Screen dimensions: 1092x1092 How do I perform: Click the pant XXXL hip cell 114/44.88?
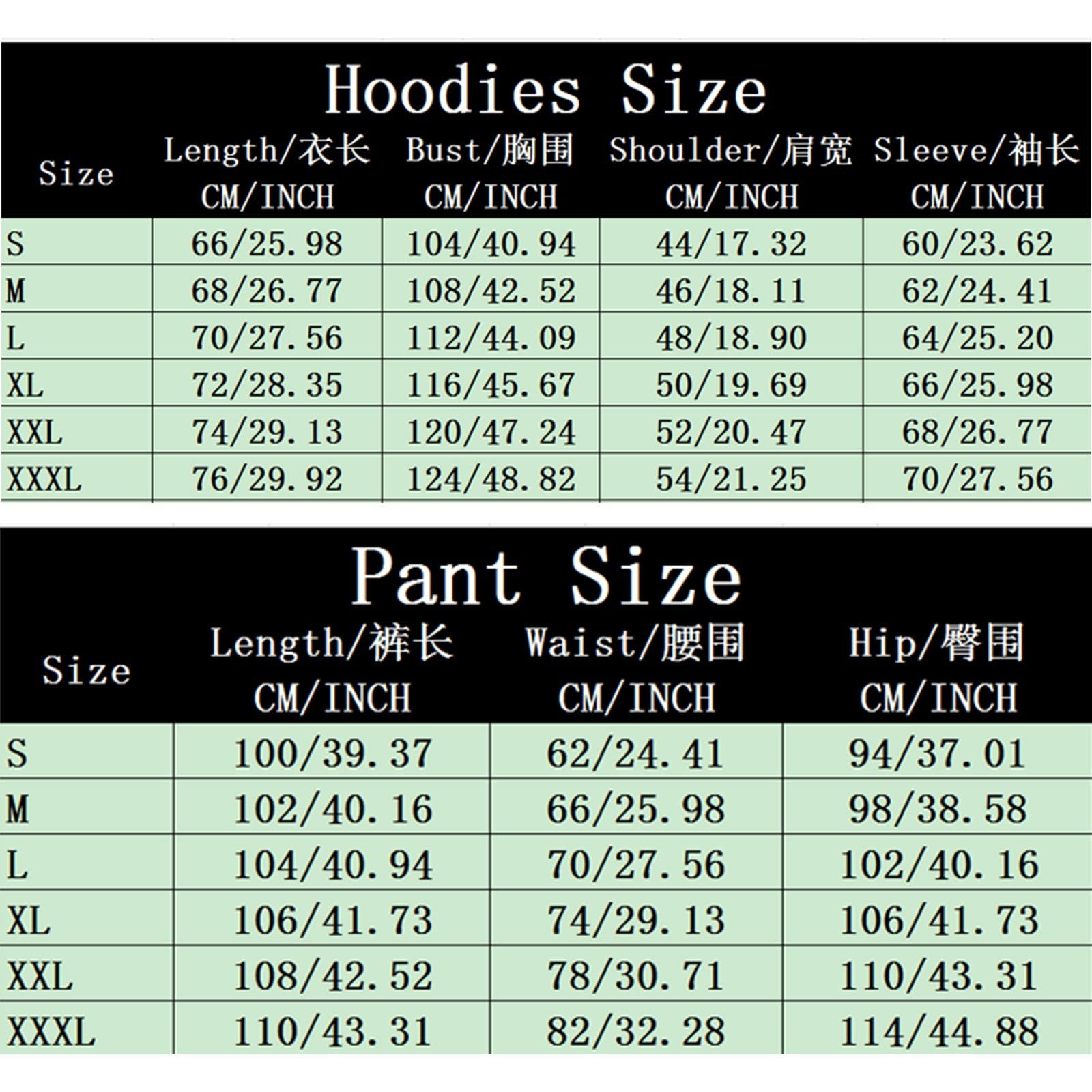[x=938, y=1031]
